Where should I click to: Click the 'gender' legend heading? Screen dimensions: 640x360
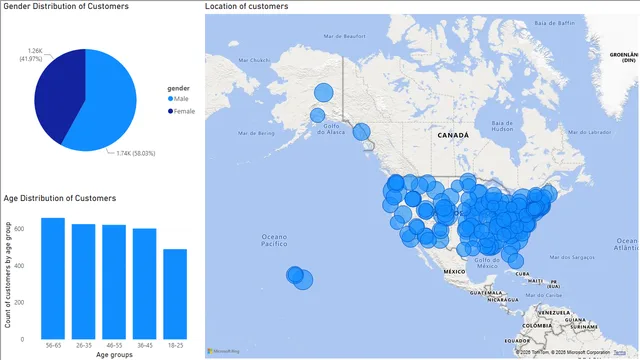pyautogui.click(x=178, y=88)
